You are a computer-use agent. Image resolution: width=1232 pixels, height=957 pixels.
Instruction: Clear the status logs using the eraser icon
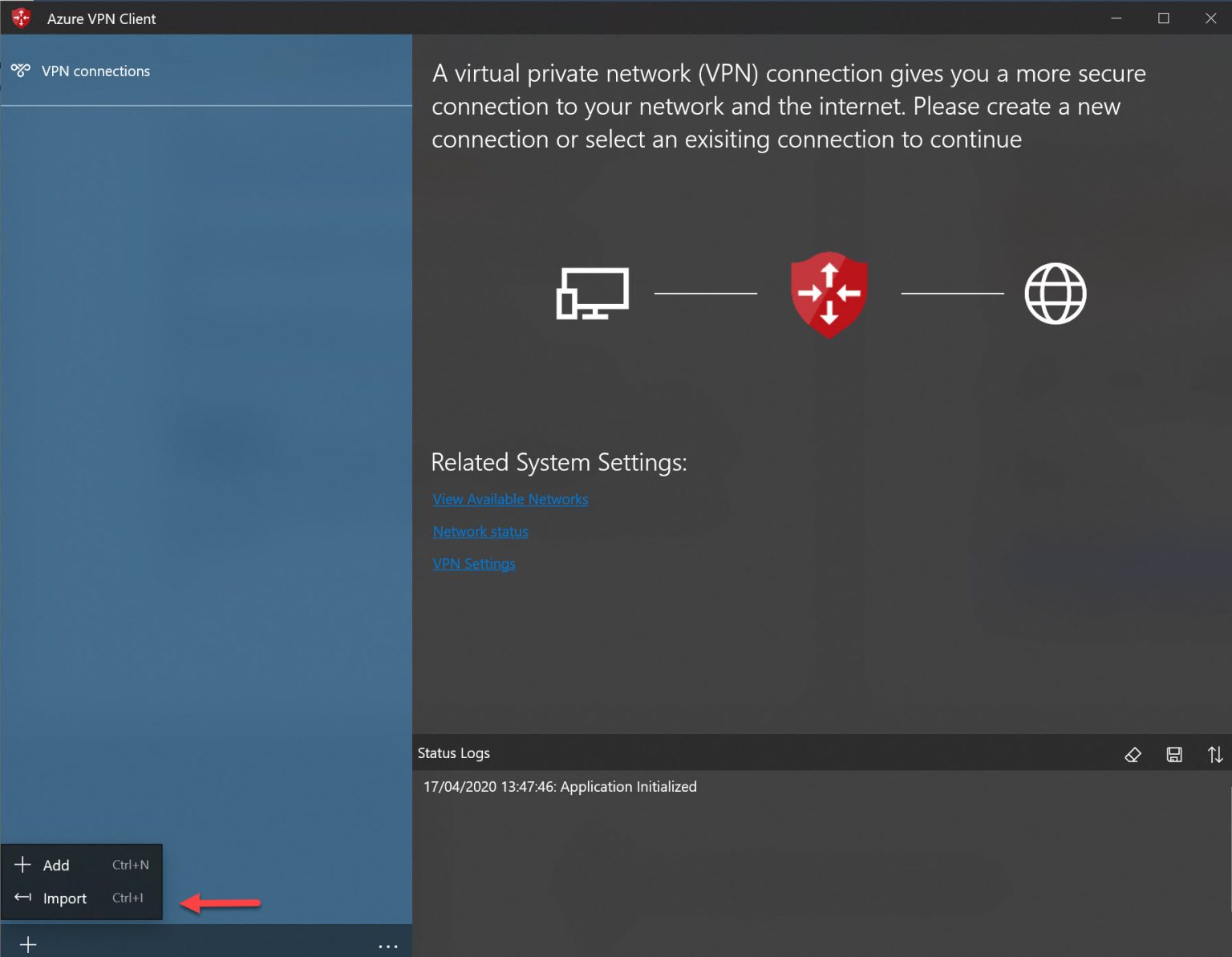click(x=1133, y=754)
